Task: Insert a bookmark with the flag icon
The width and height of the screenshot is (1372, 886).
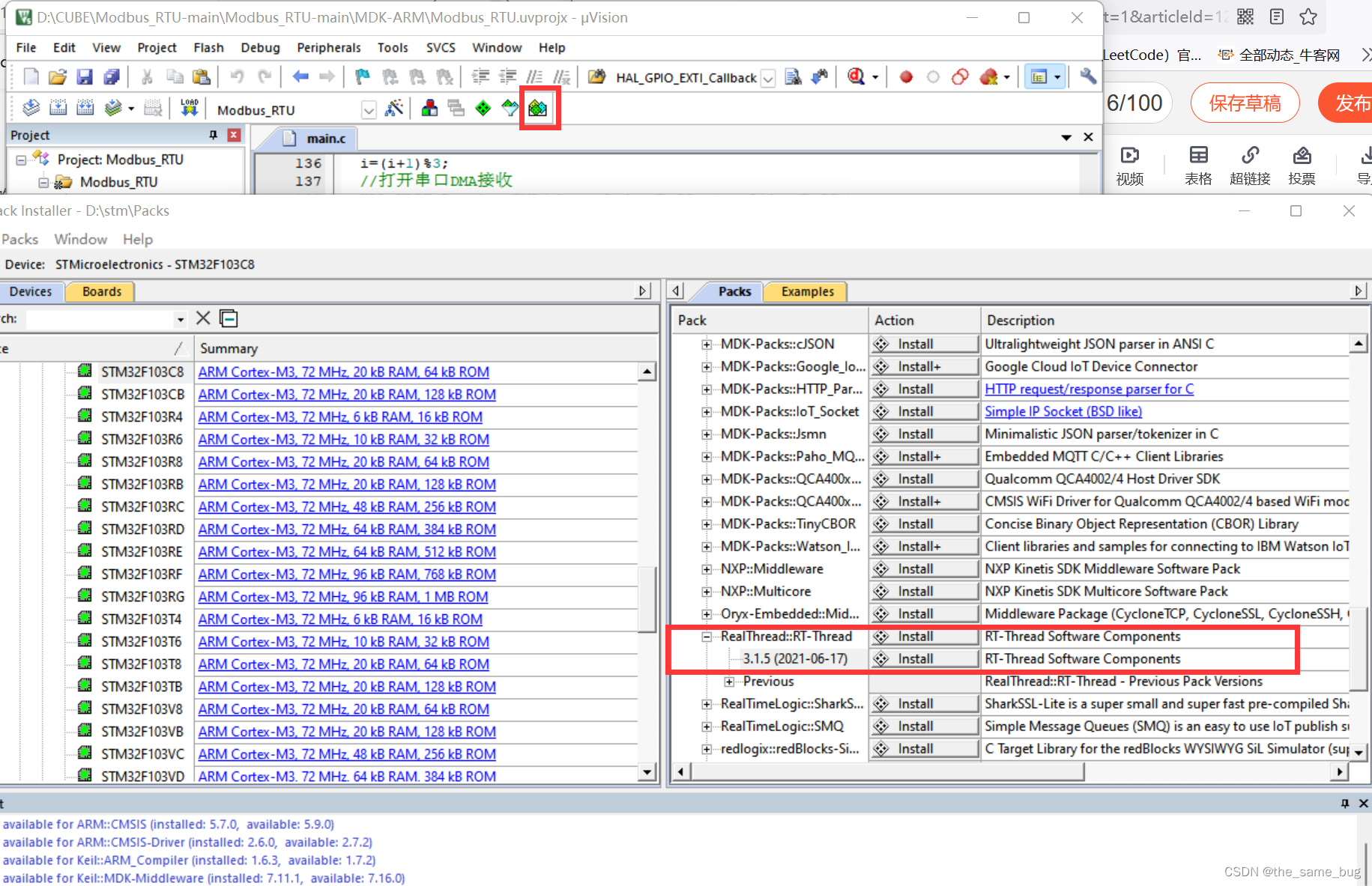Action: tap(363, 77)
